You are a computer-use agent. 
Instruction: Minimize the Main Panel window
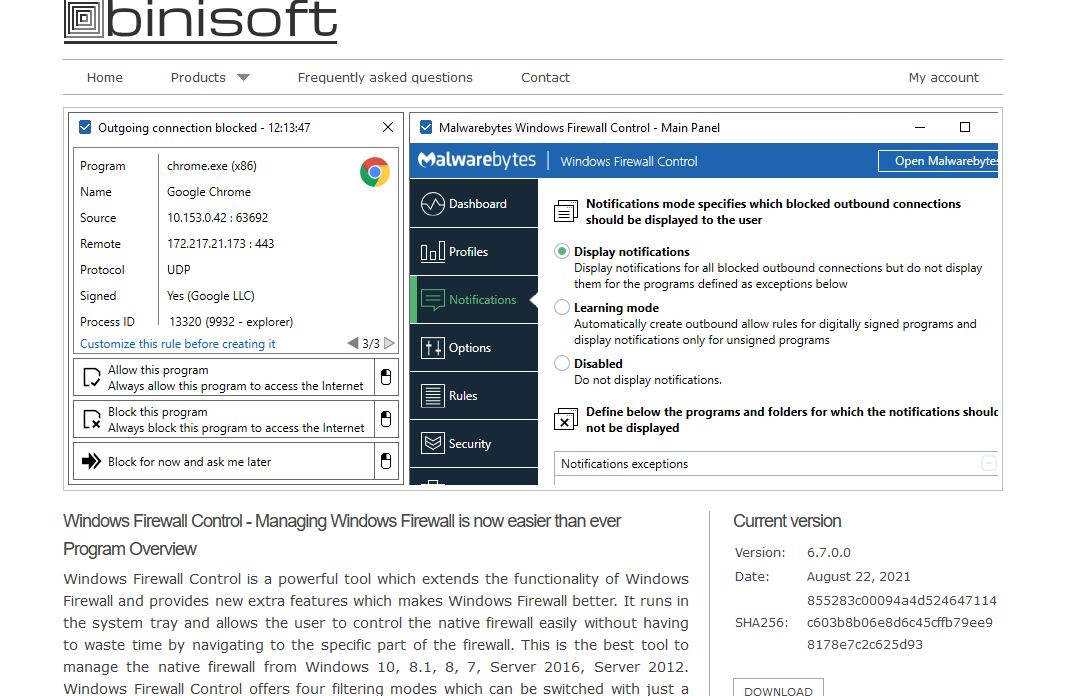(920, 128)
